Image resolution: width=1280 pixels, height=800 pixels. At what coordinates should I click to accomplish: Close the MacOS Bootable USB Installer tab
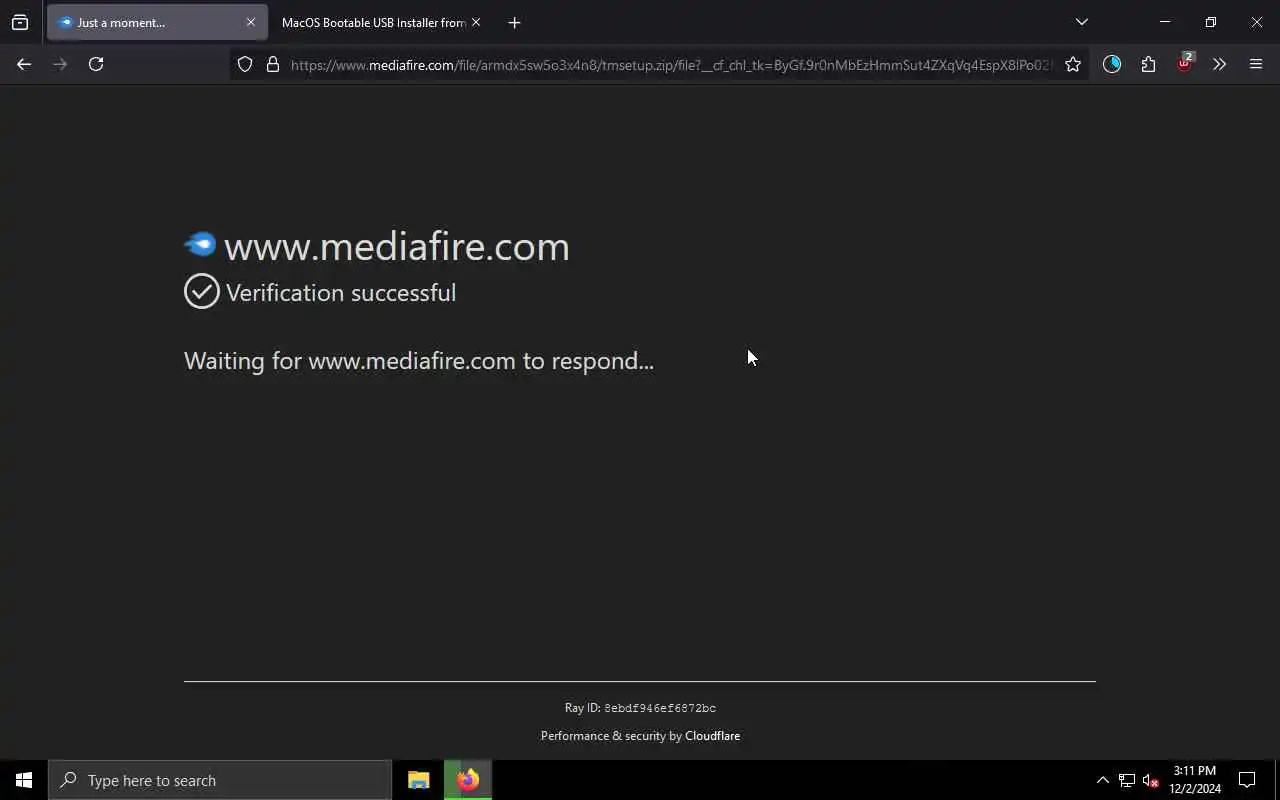(x=476, y=22)
